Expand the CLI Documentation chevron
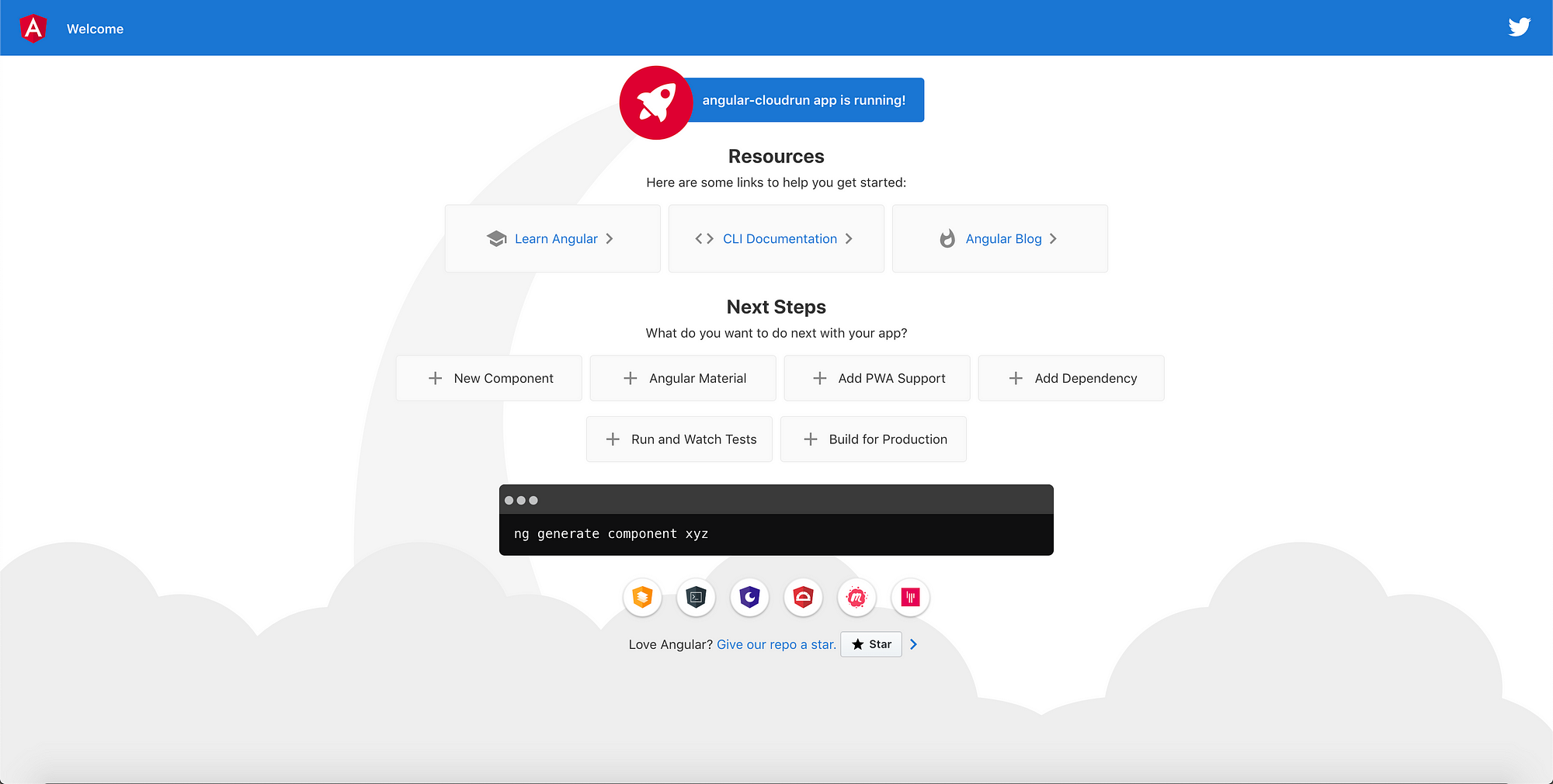 (849, 238)
